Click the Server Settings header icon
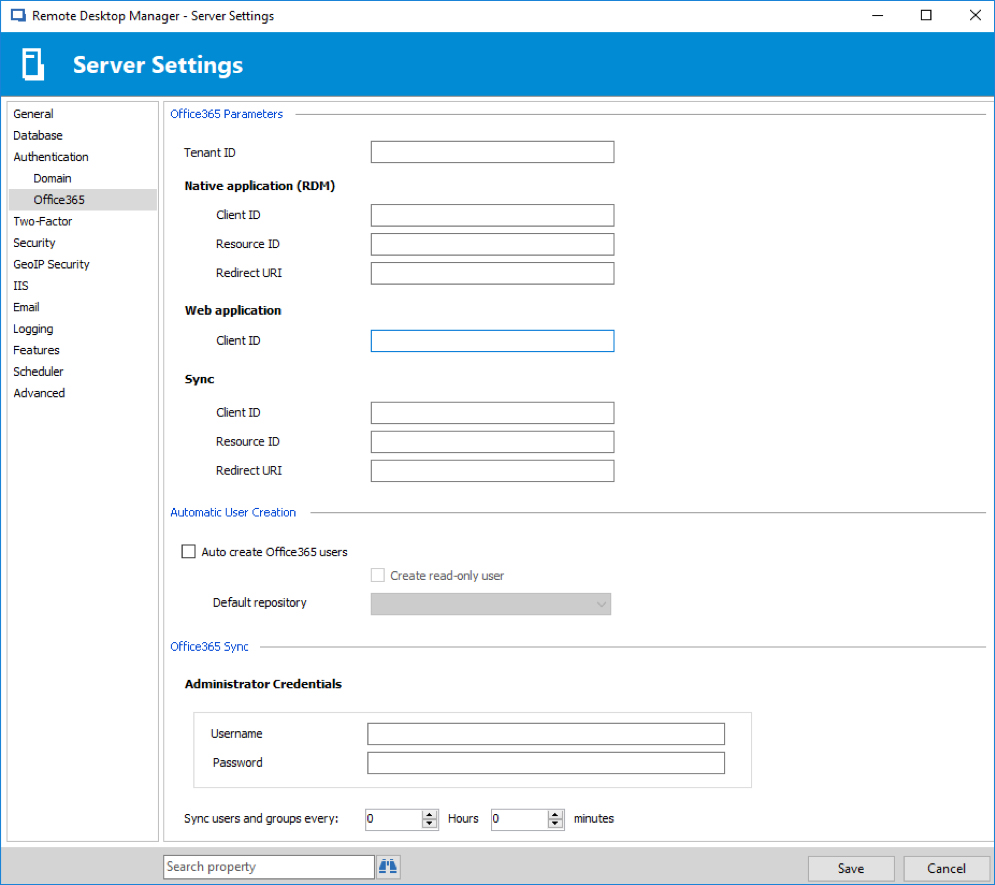 34,65
